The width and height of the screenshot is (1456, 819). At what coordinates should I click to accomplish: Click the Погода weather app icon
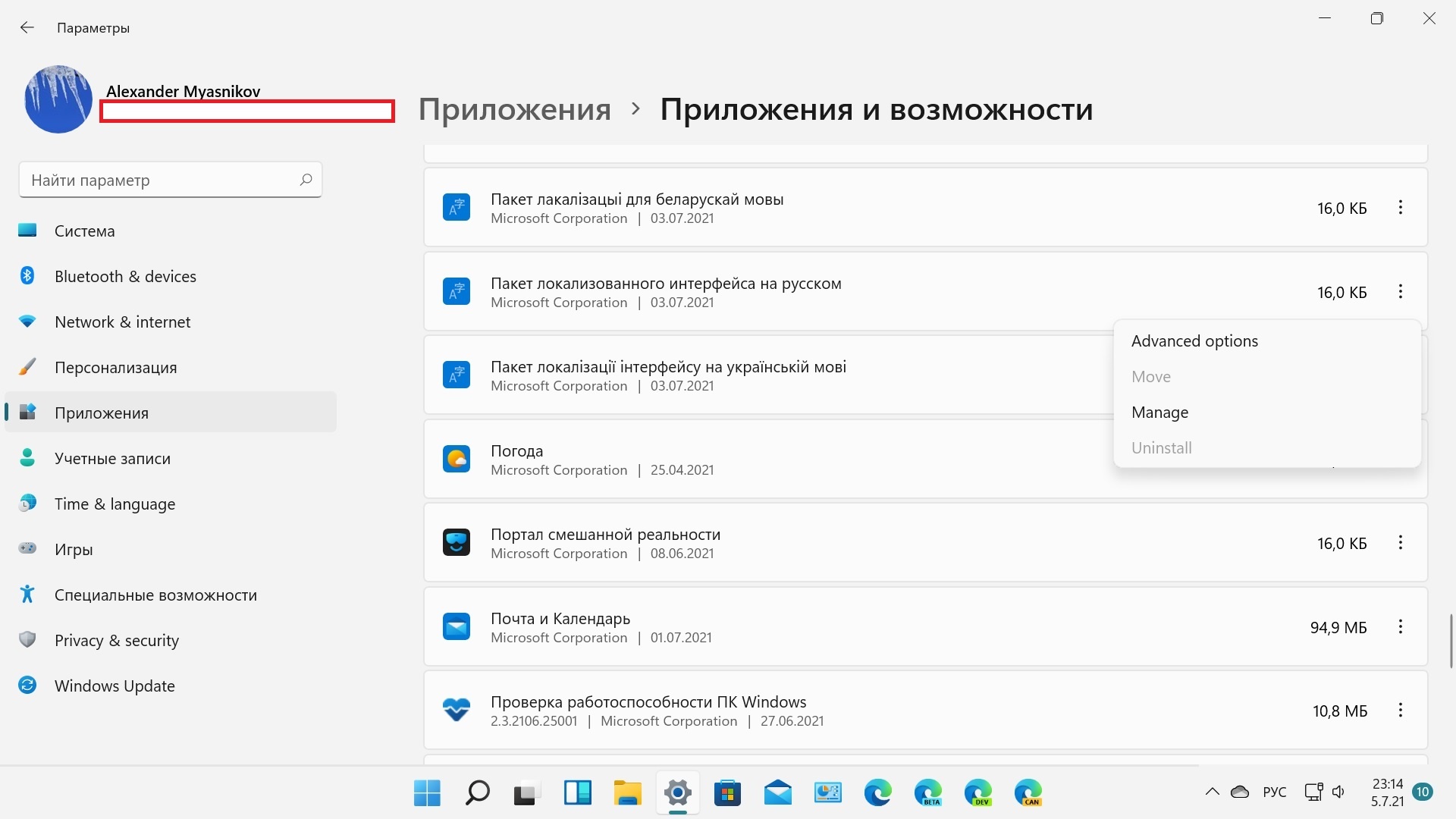point(457,459)
